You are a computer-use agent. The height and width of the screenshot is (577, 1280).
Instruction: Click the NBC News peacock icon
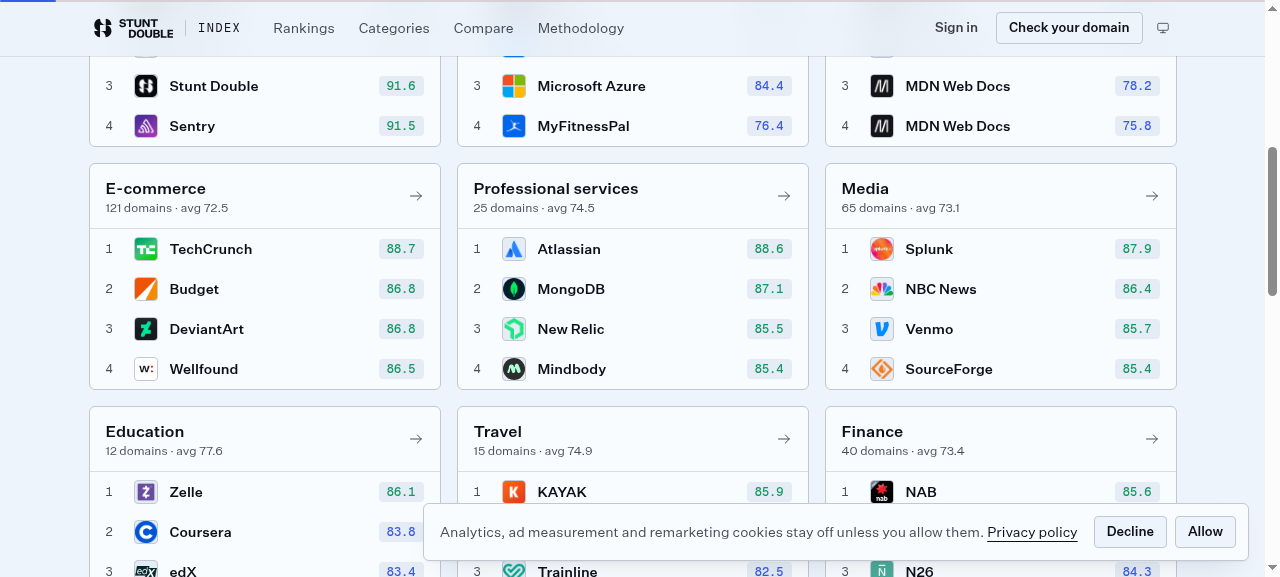click(x=882, y=289)
